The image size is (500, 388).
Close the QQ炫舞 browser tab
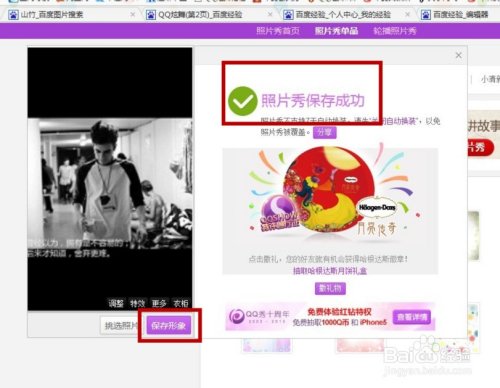click(x=270, y=15)
